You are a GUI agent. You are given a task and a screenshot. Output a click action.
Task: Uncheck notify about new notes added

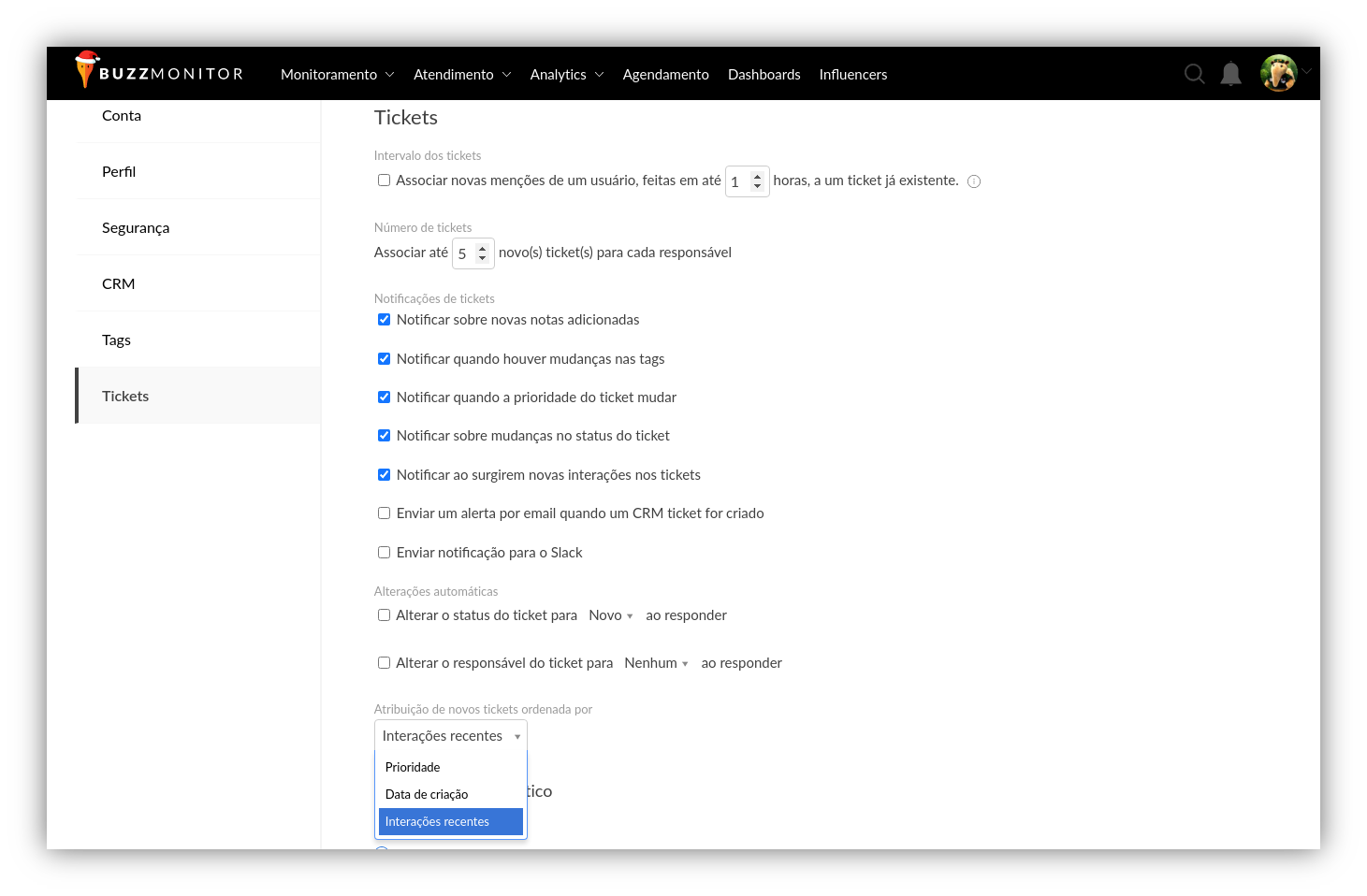(384, 320)
